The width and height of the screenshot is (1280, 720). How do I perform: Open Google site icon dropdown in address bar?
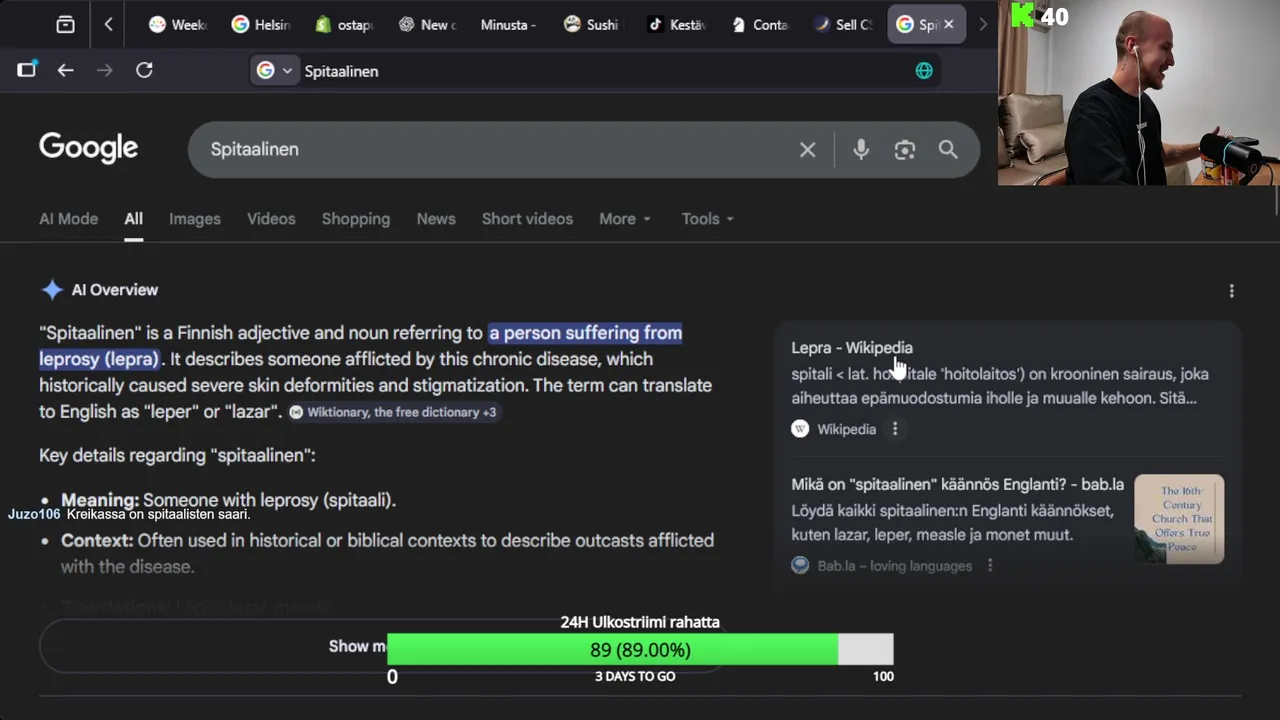coord(274,71)
